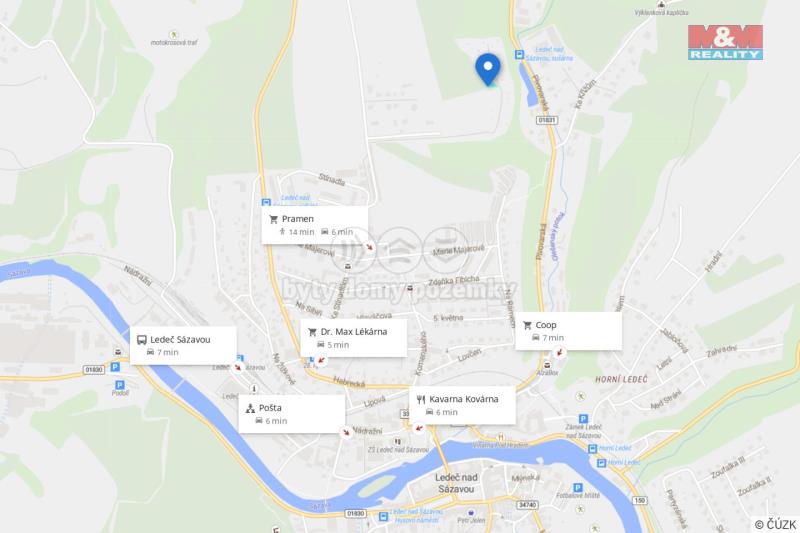The image size is (800, 533).
Task: Click the M&M Reality logo
Action: pyautogui.click(x=726, y=42)
